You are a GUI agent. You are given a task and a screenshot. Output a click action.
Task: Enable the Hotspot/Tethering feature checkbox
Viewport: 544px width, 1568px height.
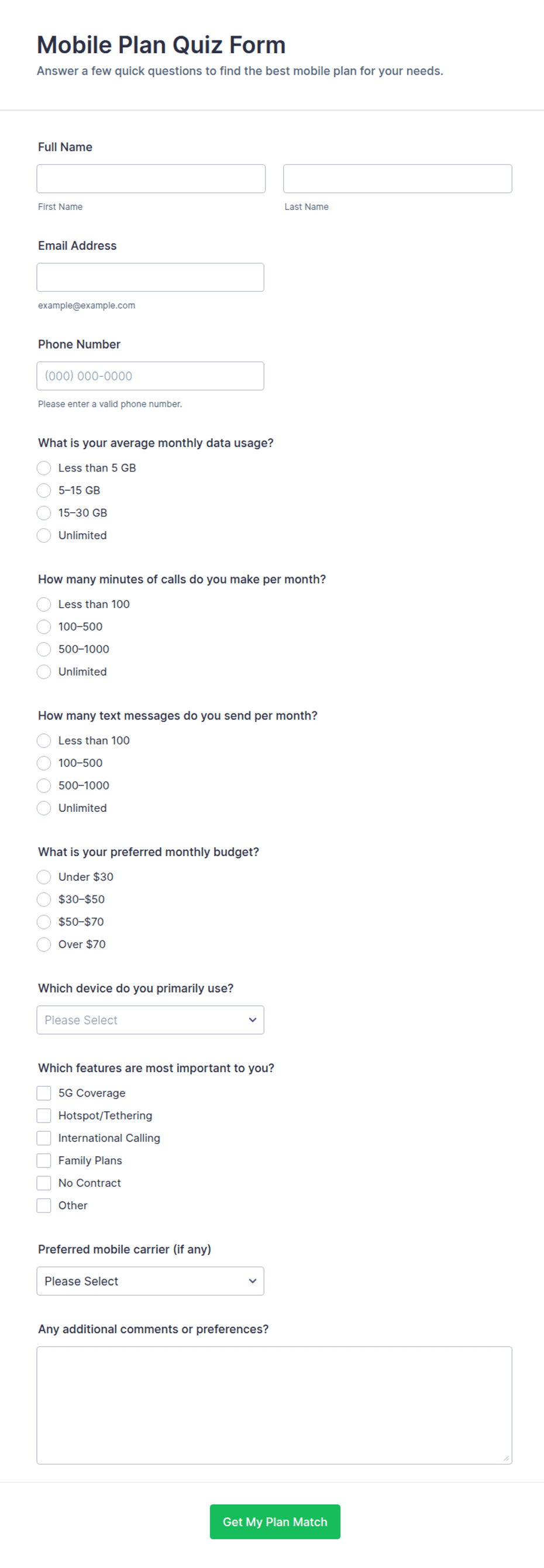(x=44, y=1115)
